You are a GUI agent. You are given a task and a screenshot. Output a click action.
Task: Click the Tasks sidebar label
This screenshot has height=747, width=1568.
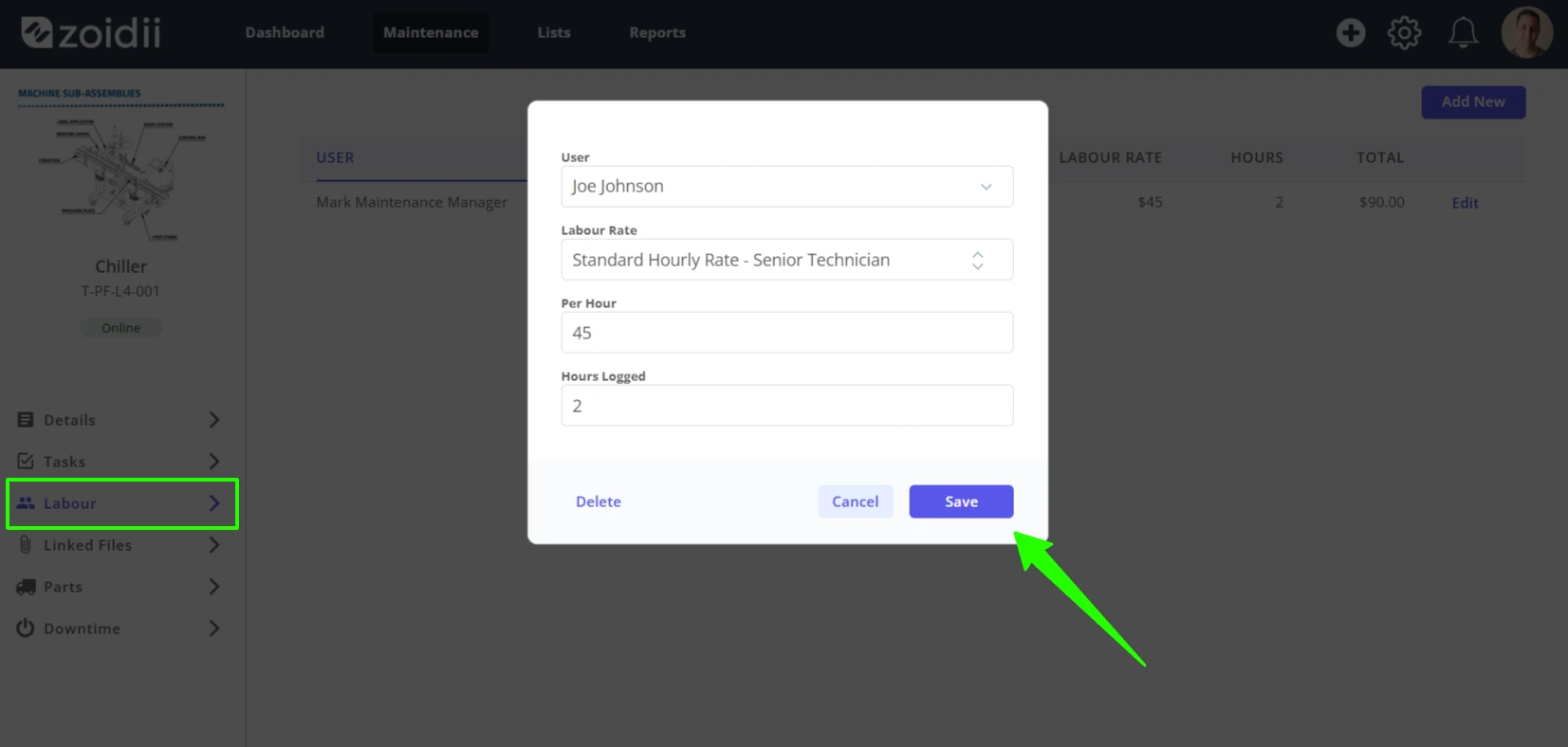click(65, 462)
